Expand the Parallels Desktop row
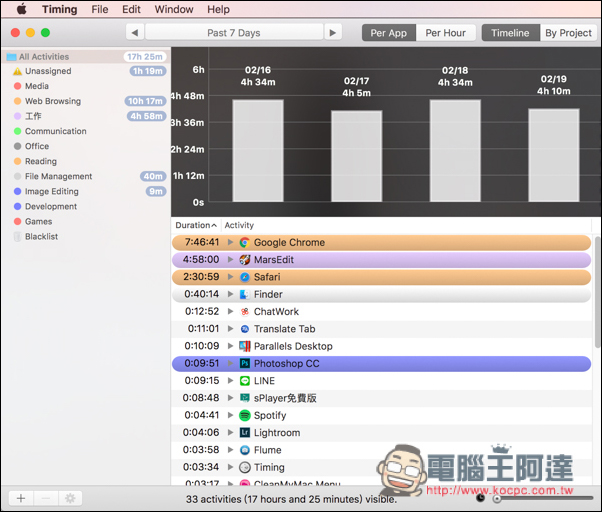This screenshot has height=512, width=602. (230, 347)
